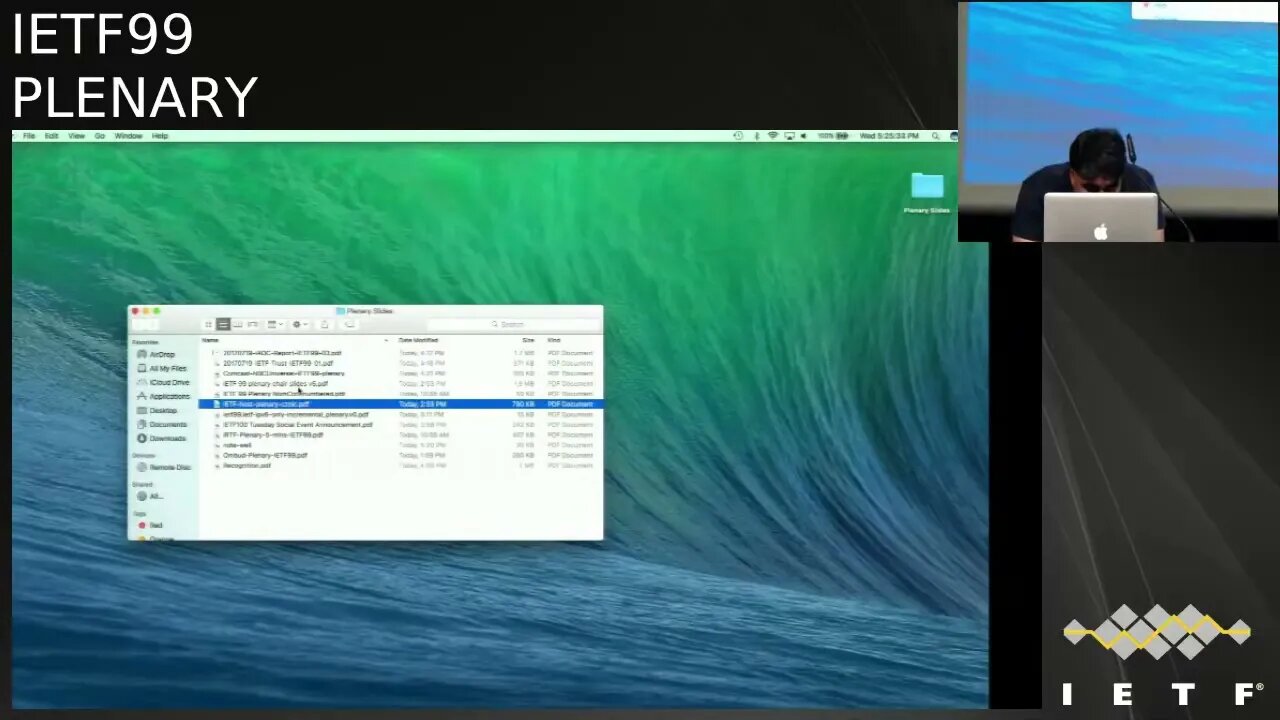Select the highlighted IETF-host-plenary PDF row
Screen dimensions: 1280x720
(x=400, y=404)
